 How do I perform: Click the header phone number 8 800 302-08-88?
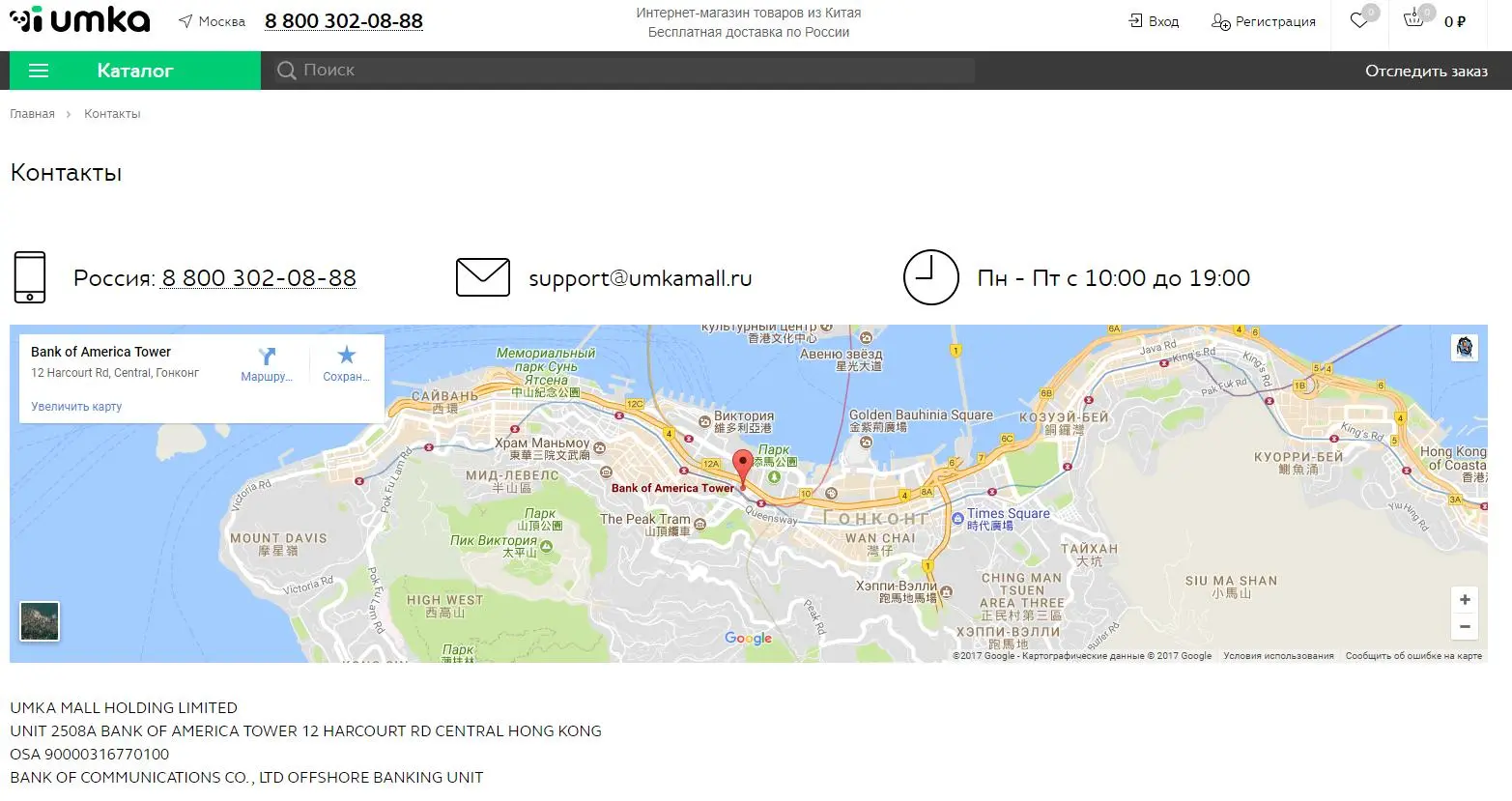344,21
